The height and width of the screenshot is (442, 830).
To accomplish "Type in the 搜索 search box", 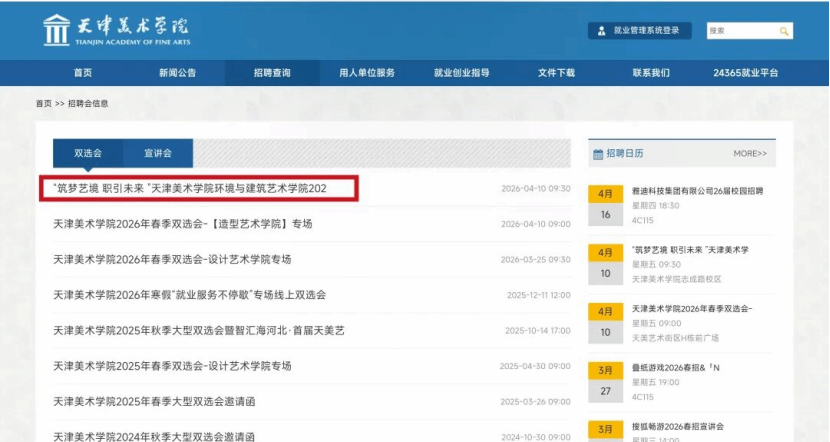I will pos(738,31).
